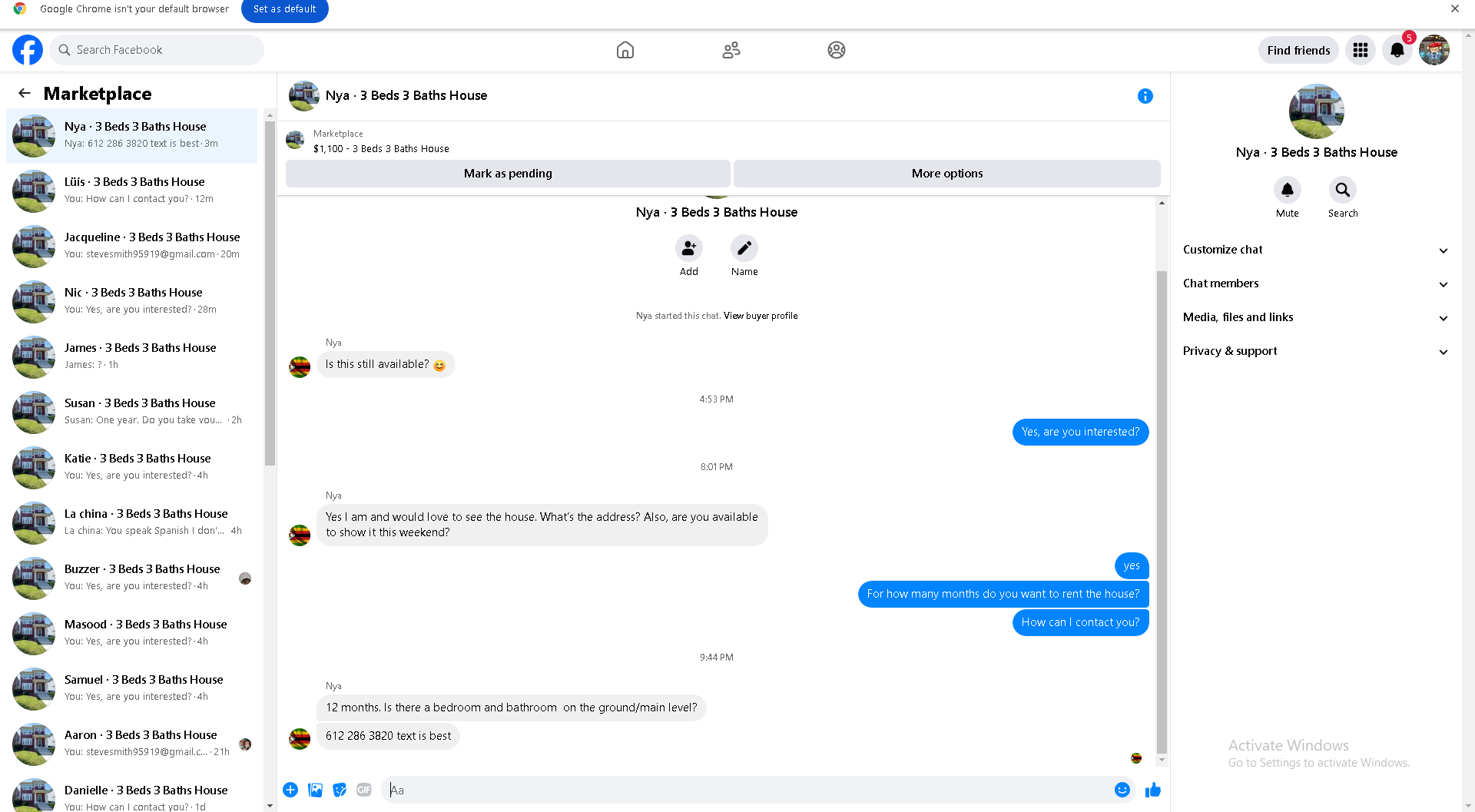Open the Home feed icon
The width and height of the screenshot is (1475, 812).
pos(625,50)
